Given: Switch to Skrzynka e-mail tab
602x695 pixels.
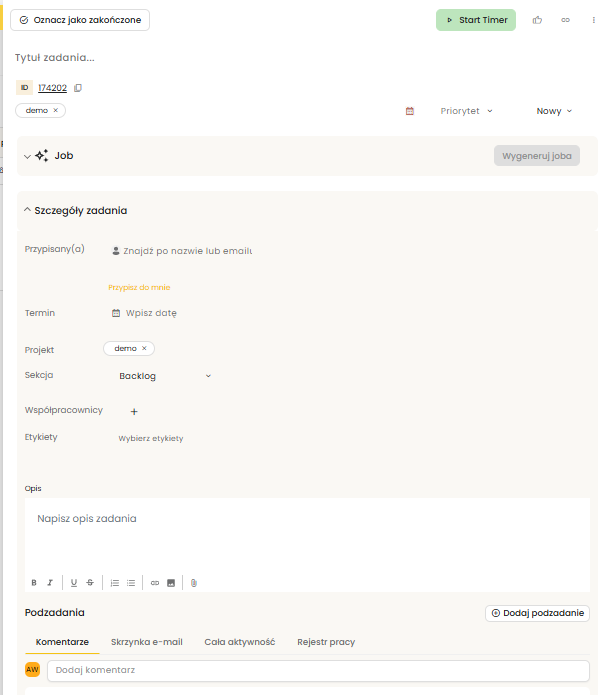Looking at the screenshot, I should pos(146,642).
